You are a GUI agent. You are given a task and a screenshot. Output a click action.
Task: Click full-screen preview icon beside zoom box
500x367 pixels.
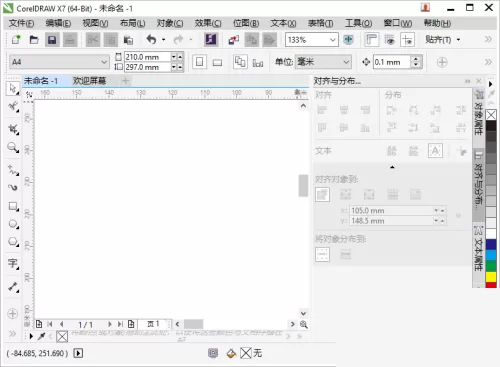pyautogui.click(x=348, y=39)
